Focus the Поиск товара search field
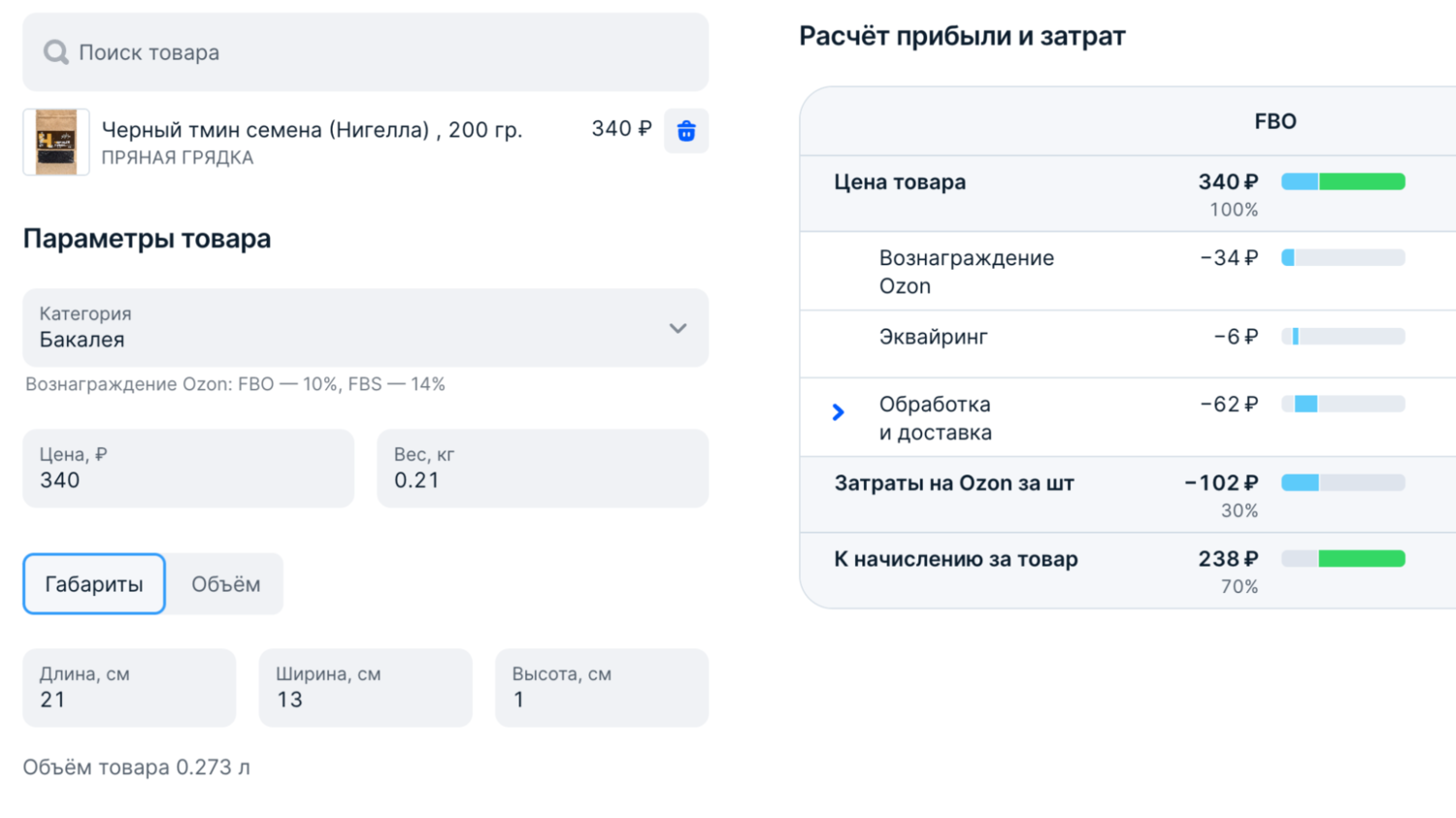The width and height of the screenshot is (1456, 818). [379, 52]
